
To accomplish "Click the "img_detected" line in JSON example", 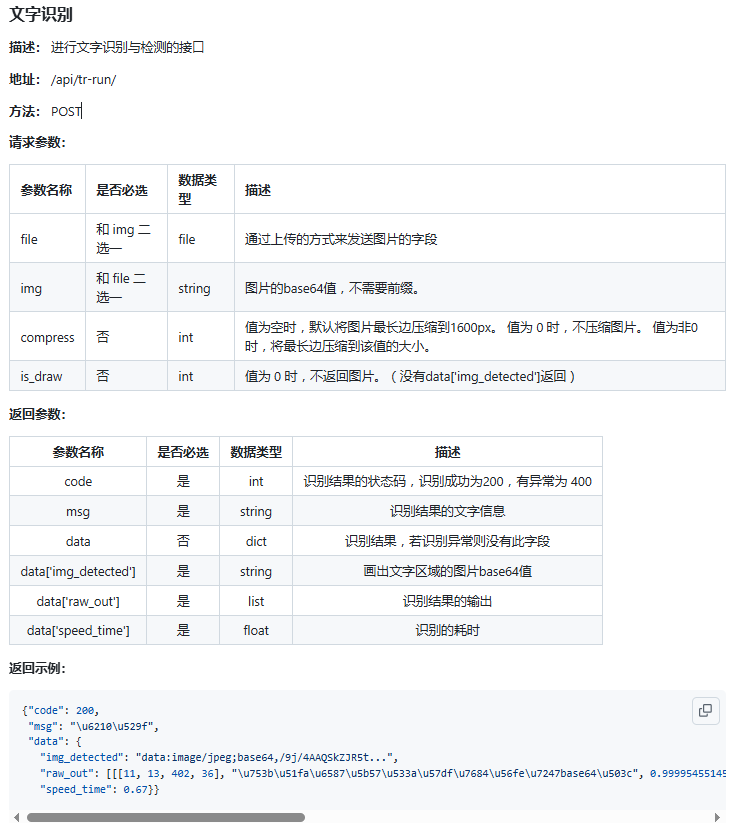I will coord(219,757).
